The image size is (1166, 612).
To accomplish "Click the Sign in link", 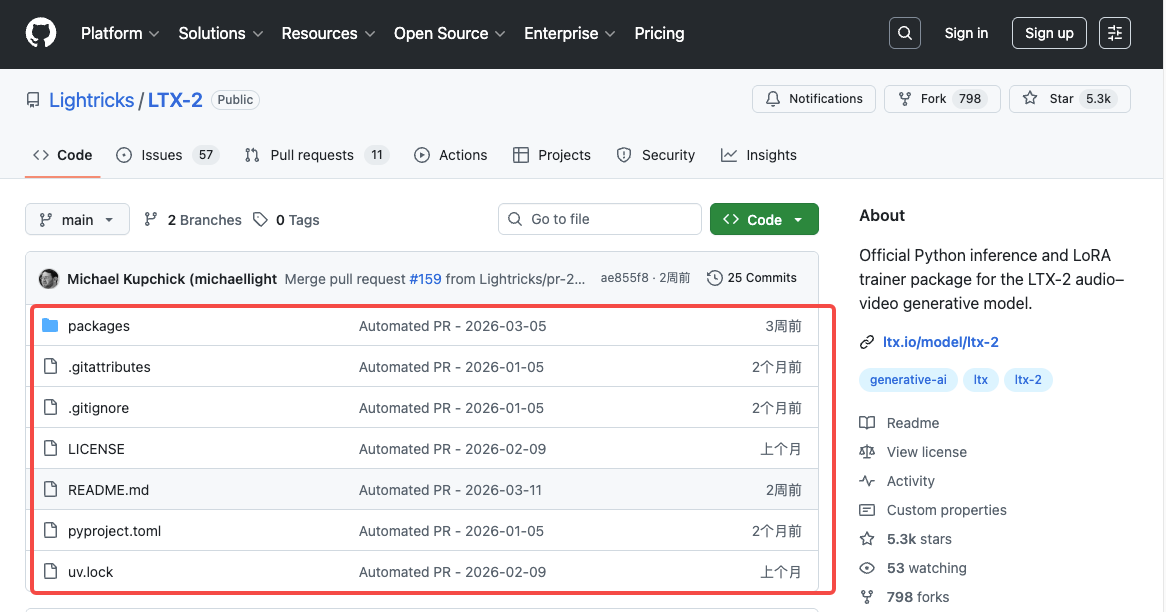I will (x=966, y=33).
